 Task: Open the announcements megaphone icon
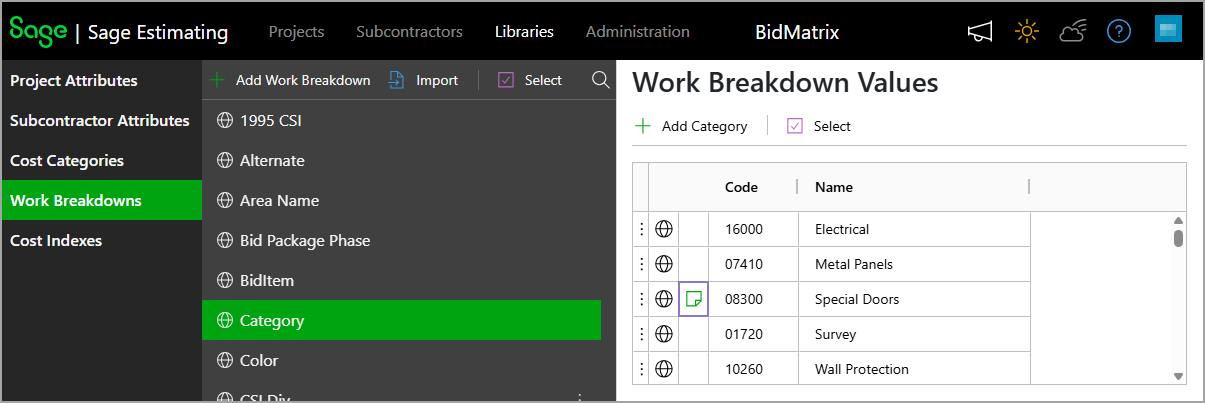(x=980, y=32)
